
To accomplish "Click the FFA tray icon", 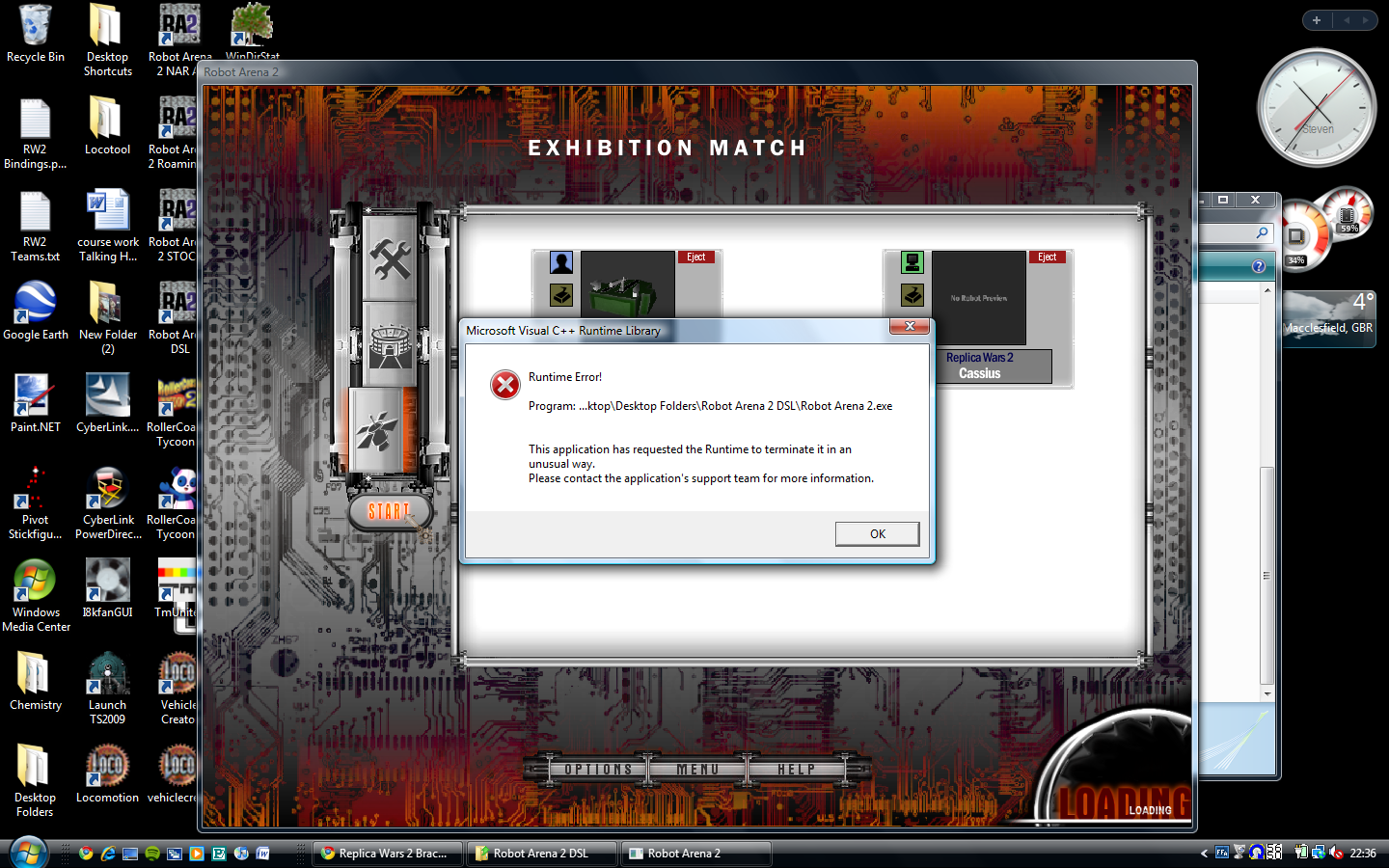I will [x=1222, y=853].
